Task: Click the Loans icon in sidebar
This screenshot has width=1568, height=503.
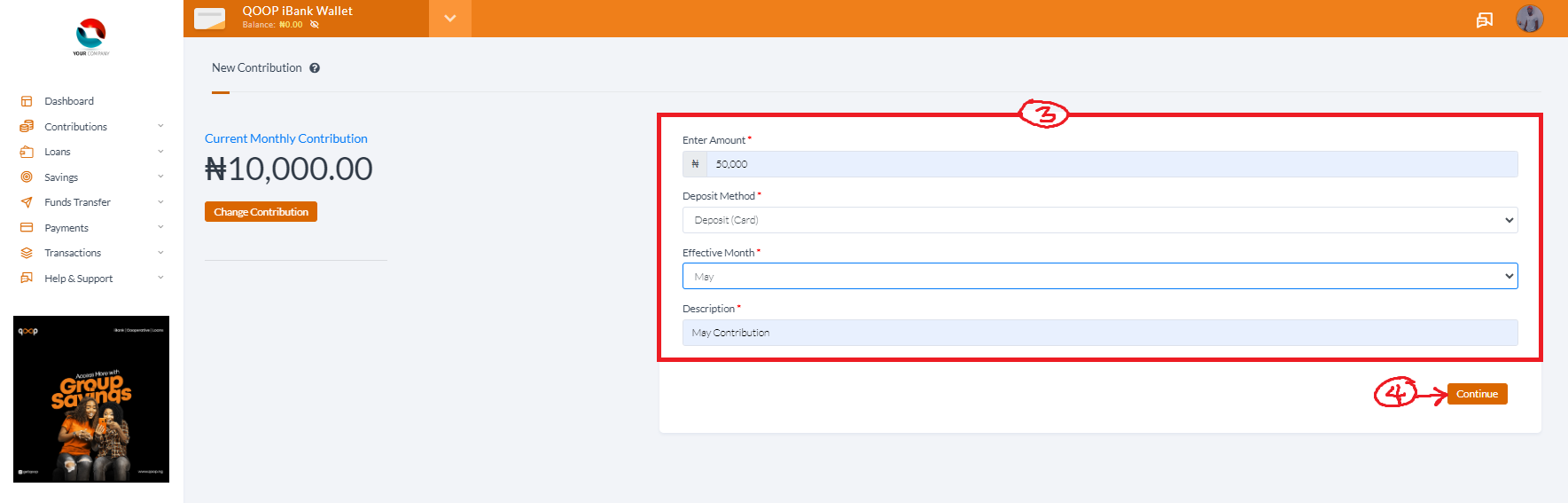Action: click(x=27, y=152)
